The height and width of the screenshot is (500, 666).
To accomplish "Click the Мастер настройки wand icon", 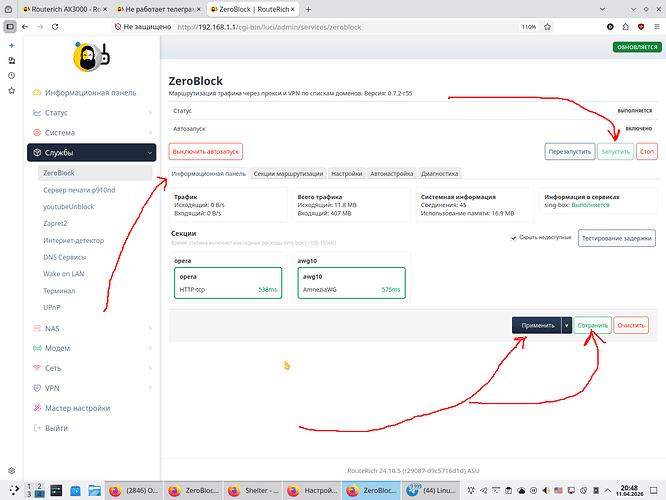I will coord(37,408).
